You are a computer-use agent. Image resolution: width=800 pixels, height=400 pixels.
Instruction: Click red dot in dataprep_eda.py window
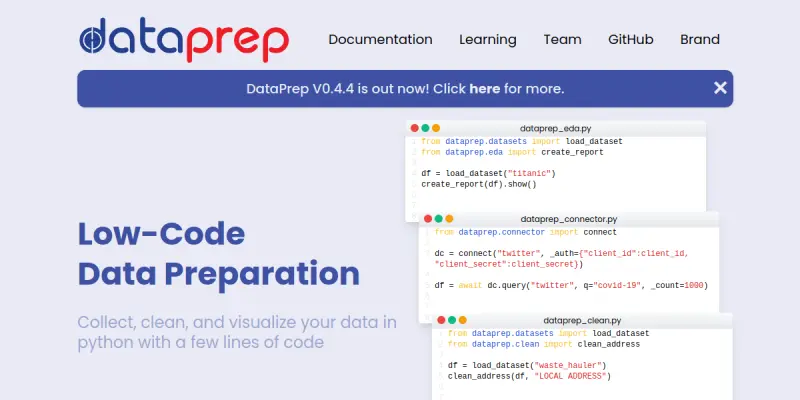pos(415,128)
